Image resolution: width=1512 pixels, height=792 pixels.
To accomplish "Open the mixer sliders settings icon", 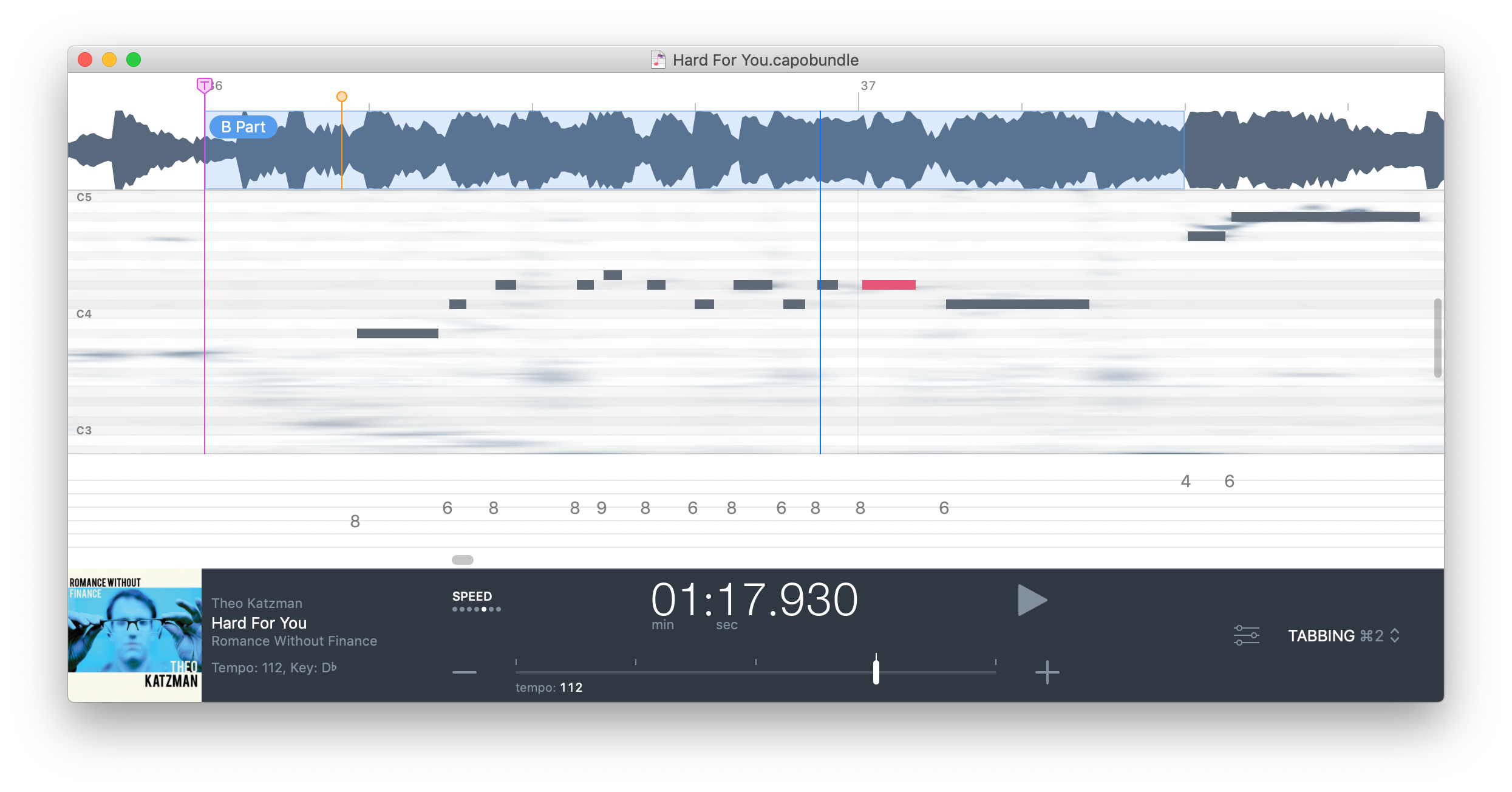I will point(1246,635).
